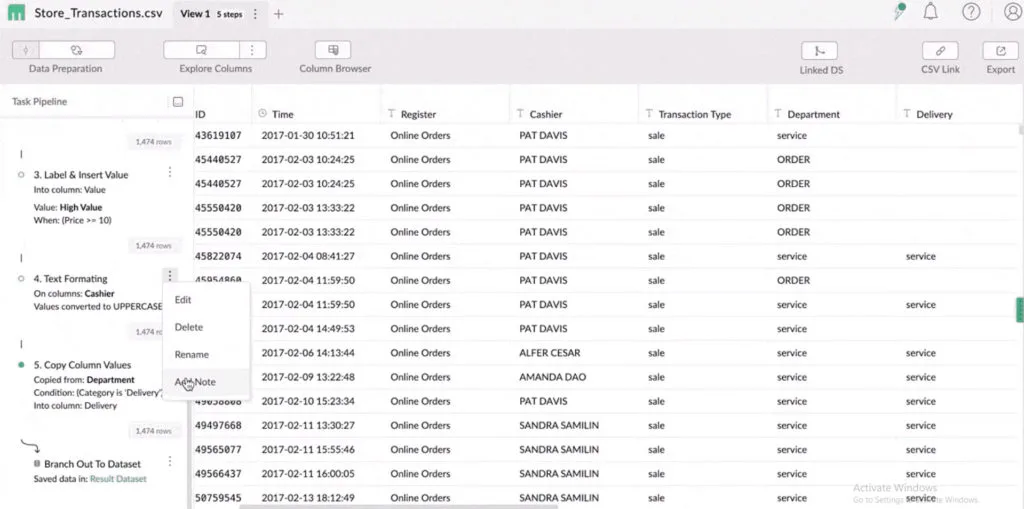
Task: Add a new view with plus icon
Action: coord(278,14)
